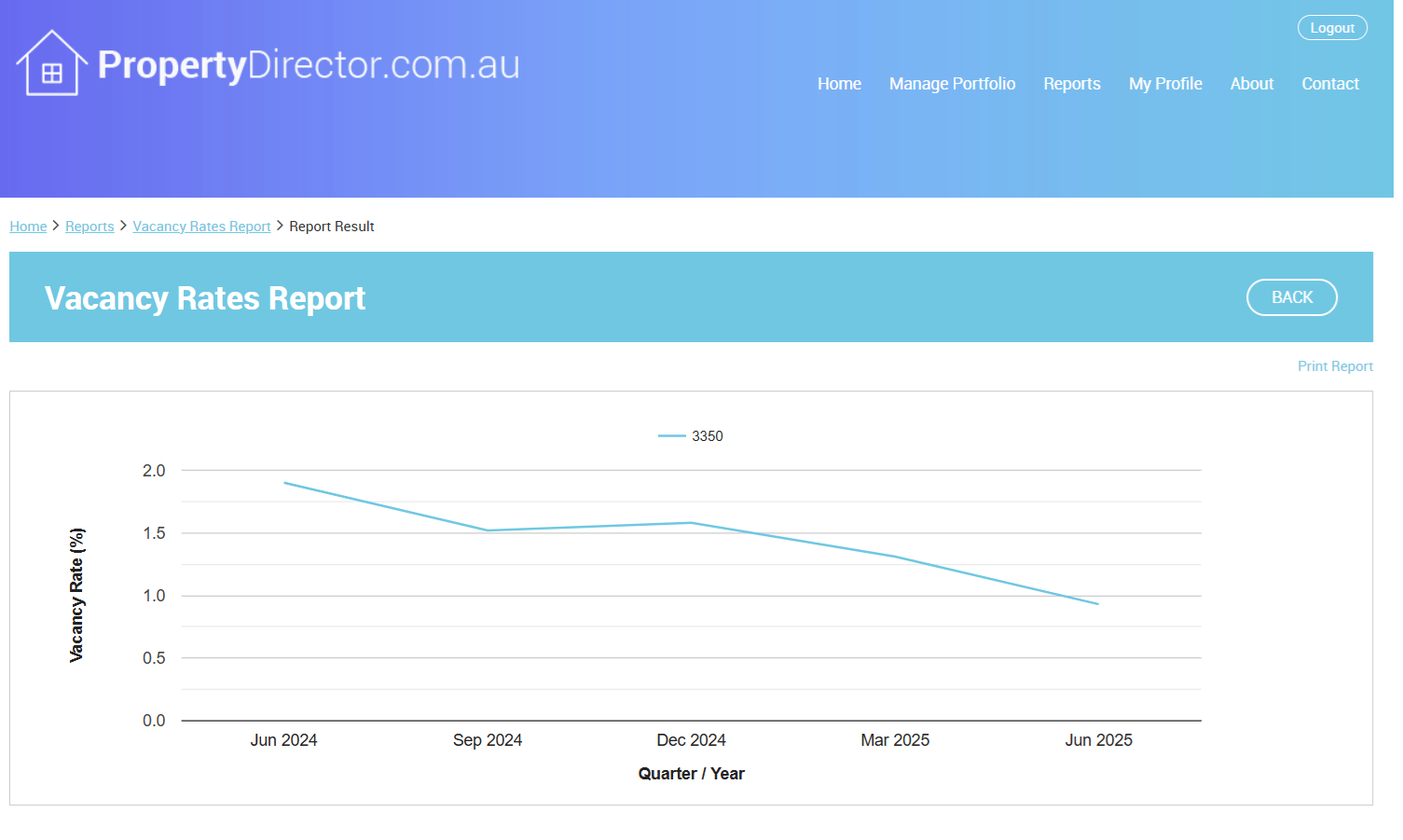
Task: Click the Sep 2024 point on chart line
Action: pos(488,530)
